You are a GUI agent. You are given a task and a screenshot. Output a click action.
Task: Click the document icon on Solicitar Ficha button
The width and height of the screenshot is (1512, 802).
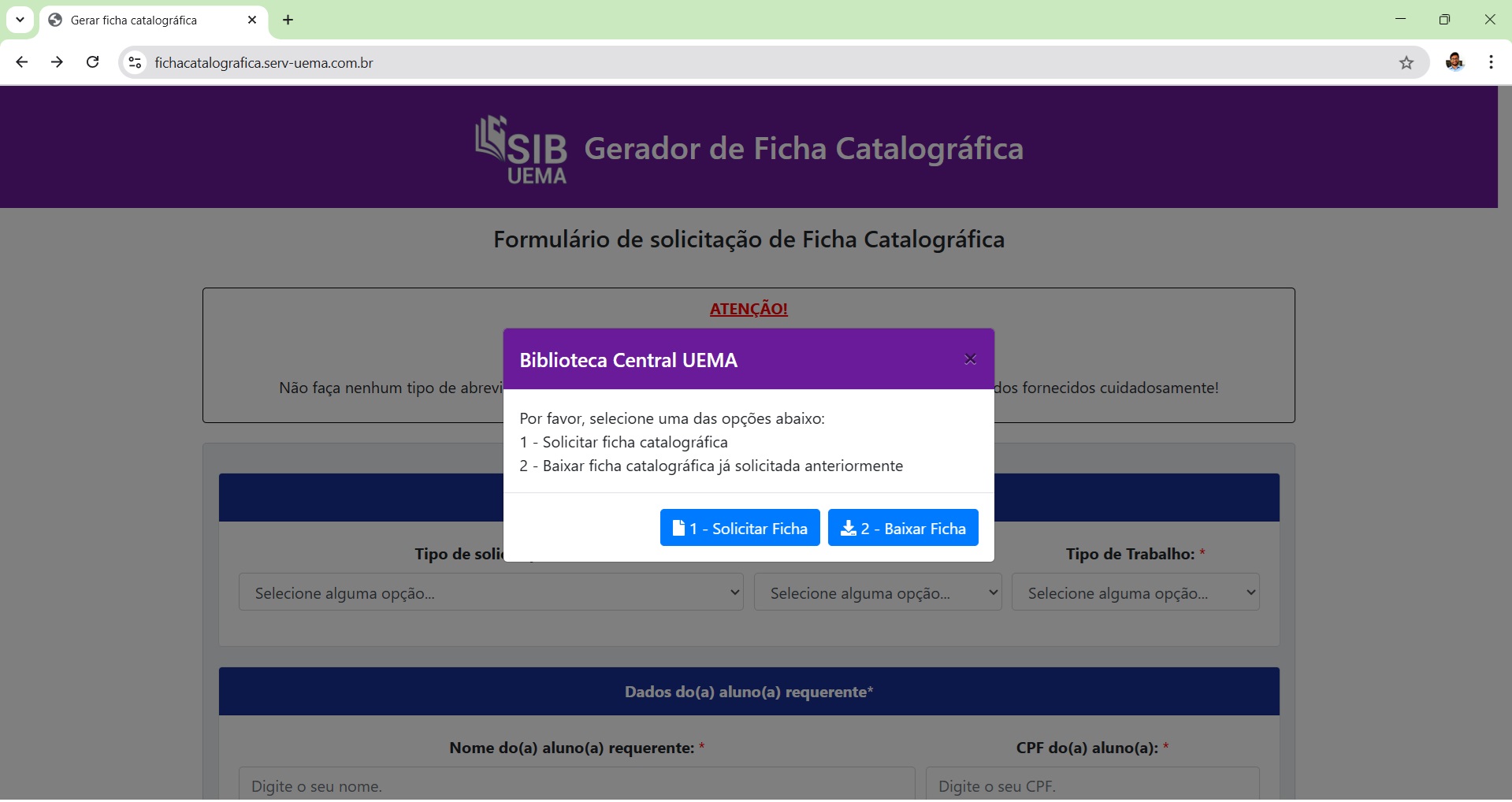point(678,528)
